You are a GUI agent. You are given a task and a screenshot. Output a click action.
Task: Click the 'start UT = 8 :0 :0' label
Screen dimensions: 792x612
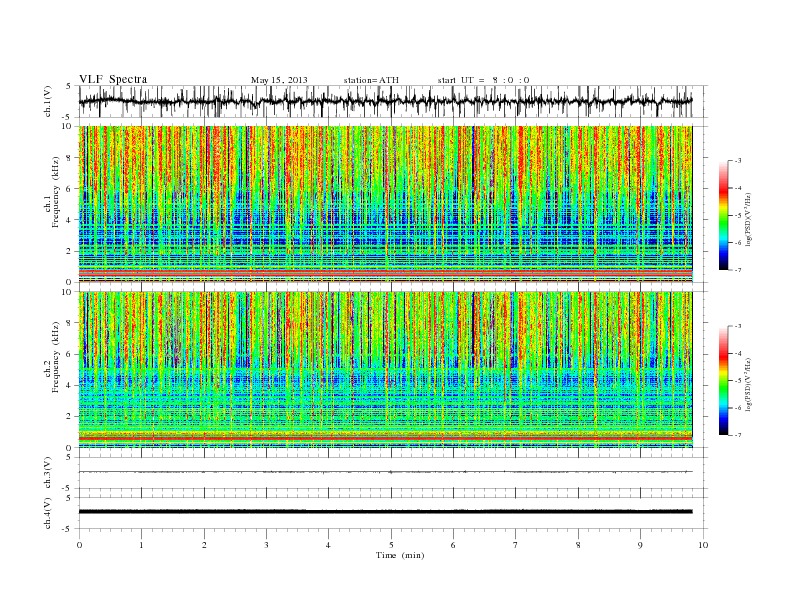[x=483, y=80]
